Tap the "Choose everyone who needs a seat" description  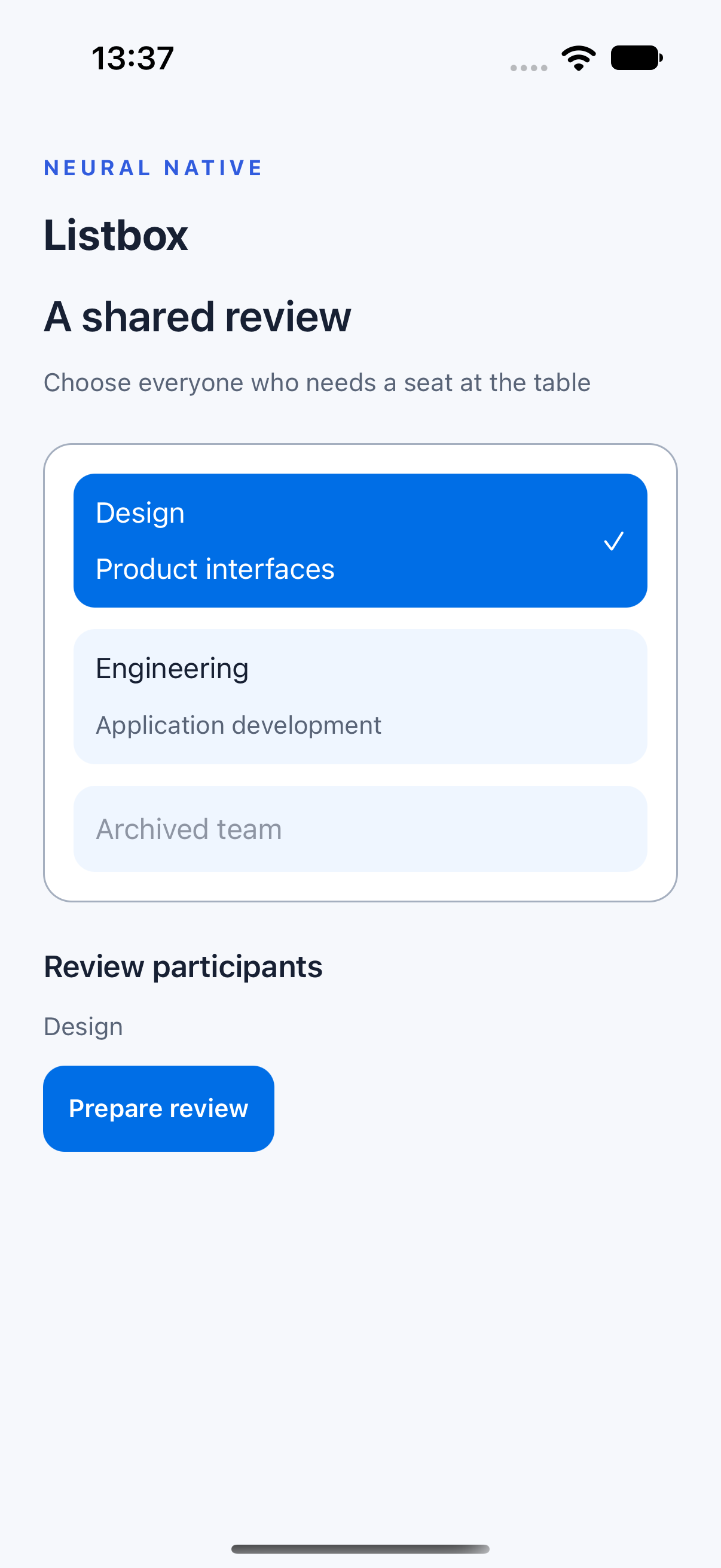point(317,383)
